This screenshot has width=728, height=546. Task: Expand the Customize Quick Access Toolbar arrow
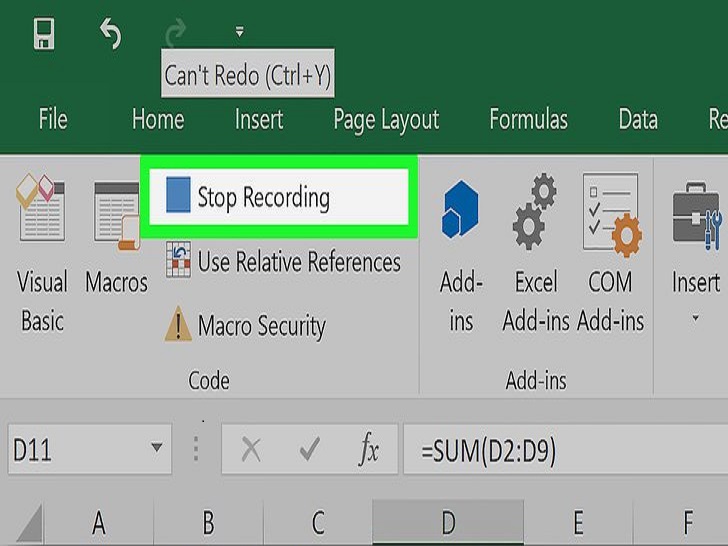239,33
